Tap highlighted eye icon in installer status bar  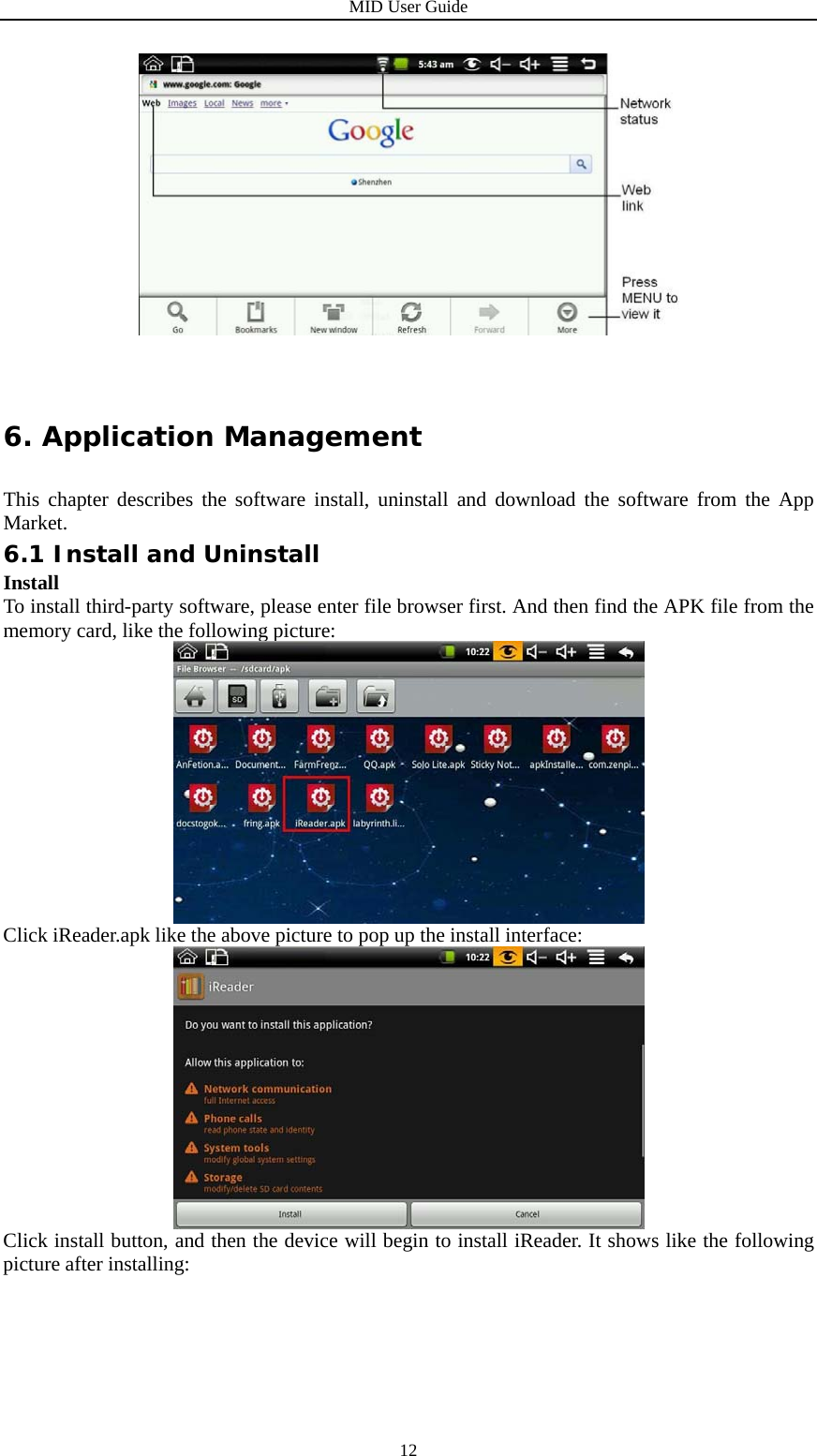coord(508,957)
